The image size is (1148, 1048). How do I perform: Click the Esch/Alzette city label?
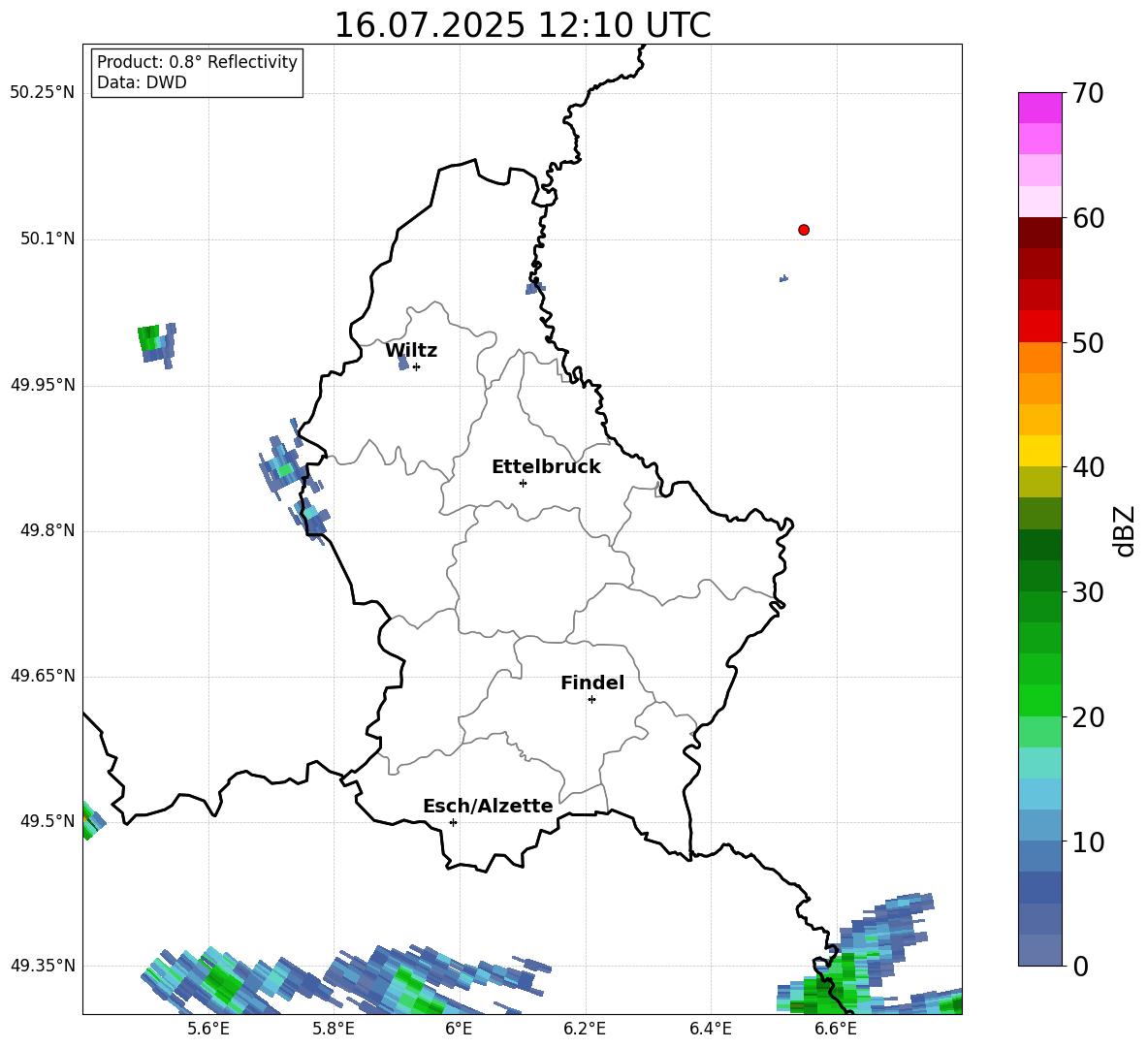(x=488, y=807)
